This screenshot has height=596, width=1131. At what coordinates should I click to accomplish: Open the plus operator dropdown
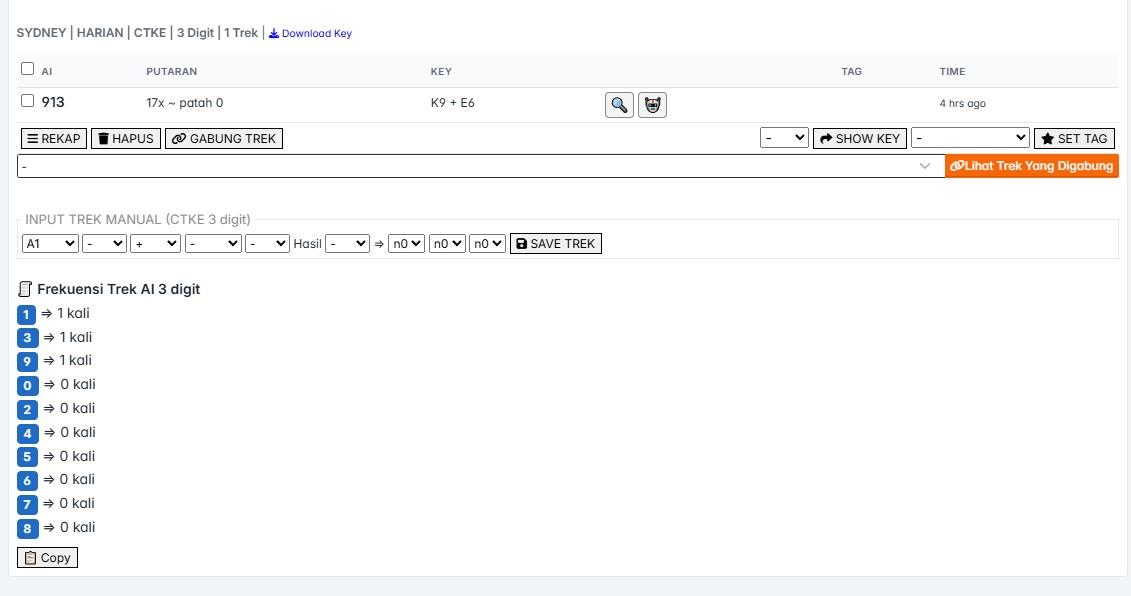pos(155,243)
